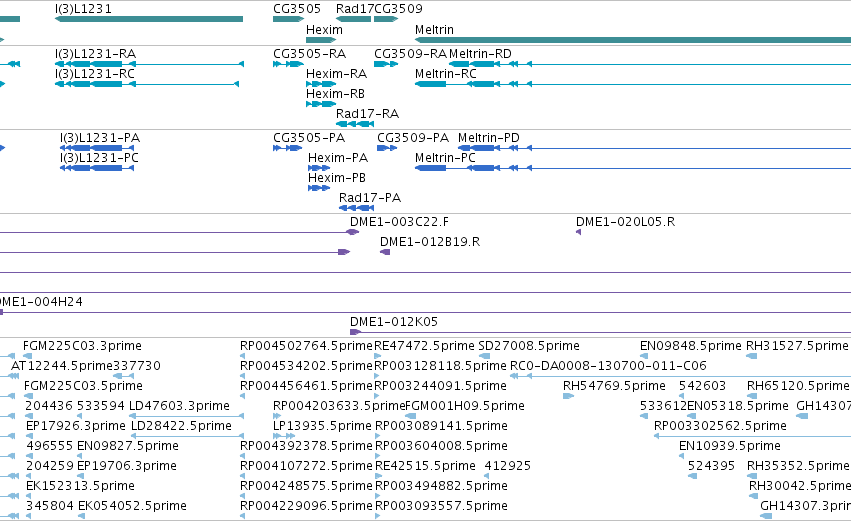851x521 pixels.
Task: Click the Hexim-RB transcript label
Action: (335, 94)
